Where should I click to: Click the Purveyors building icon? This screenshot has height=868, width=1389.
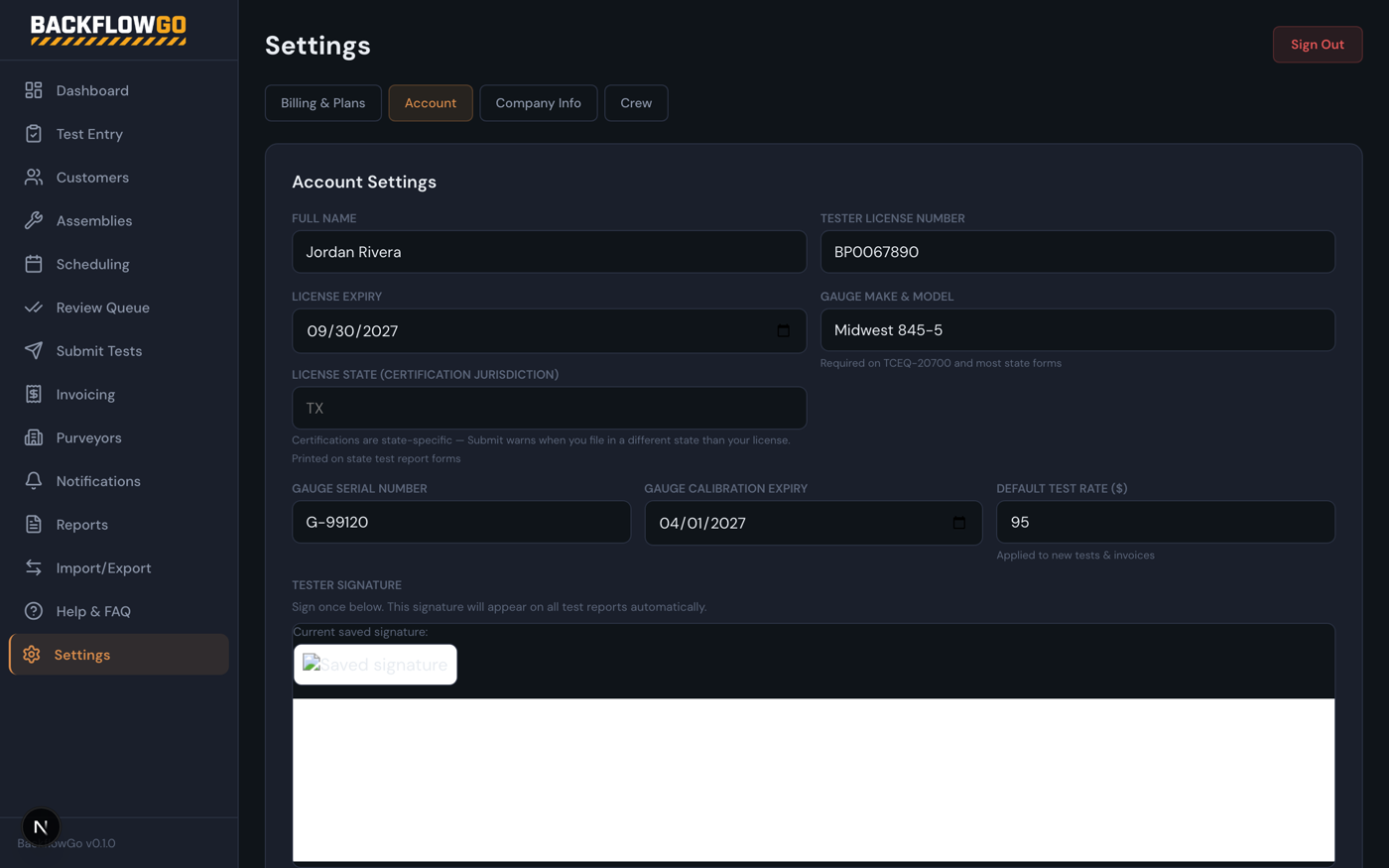click(34, 437)
